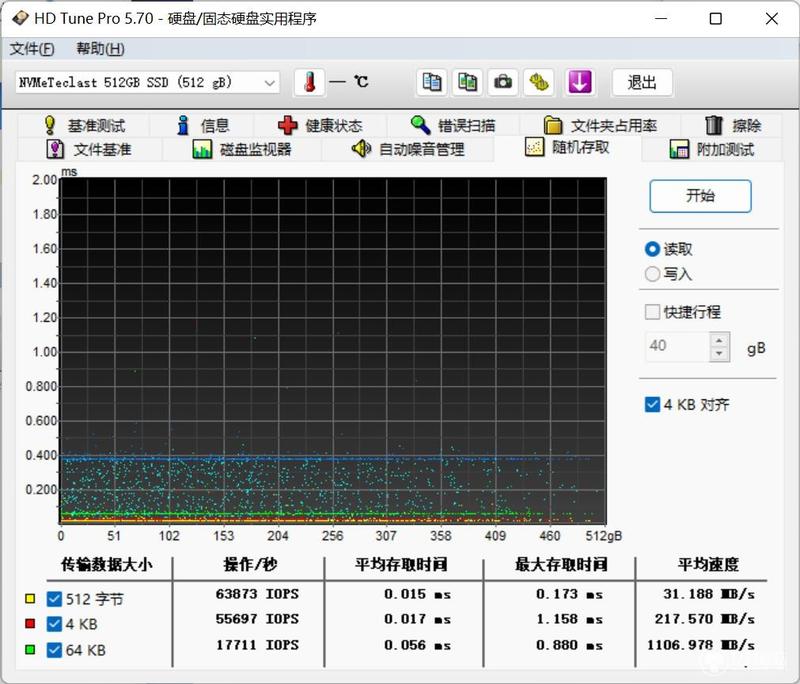Click the random access scatter graph

(333, 351)
